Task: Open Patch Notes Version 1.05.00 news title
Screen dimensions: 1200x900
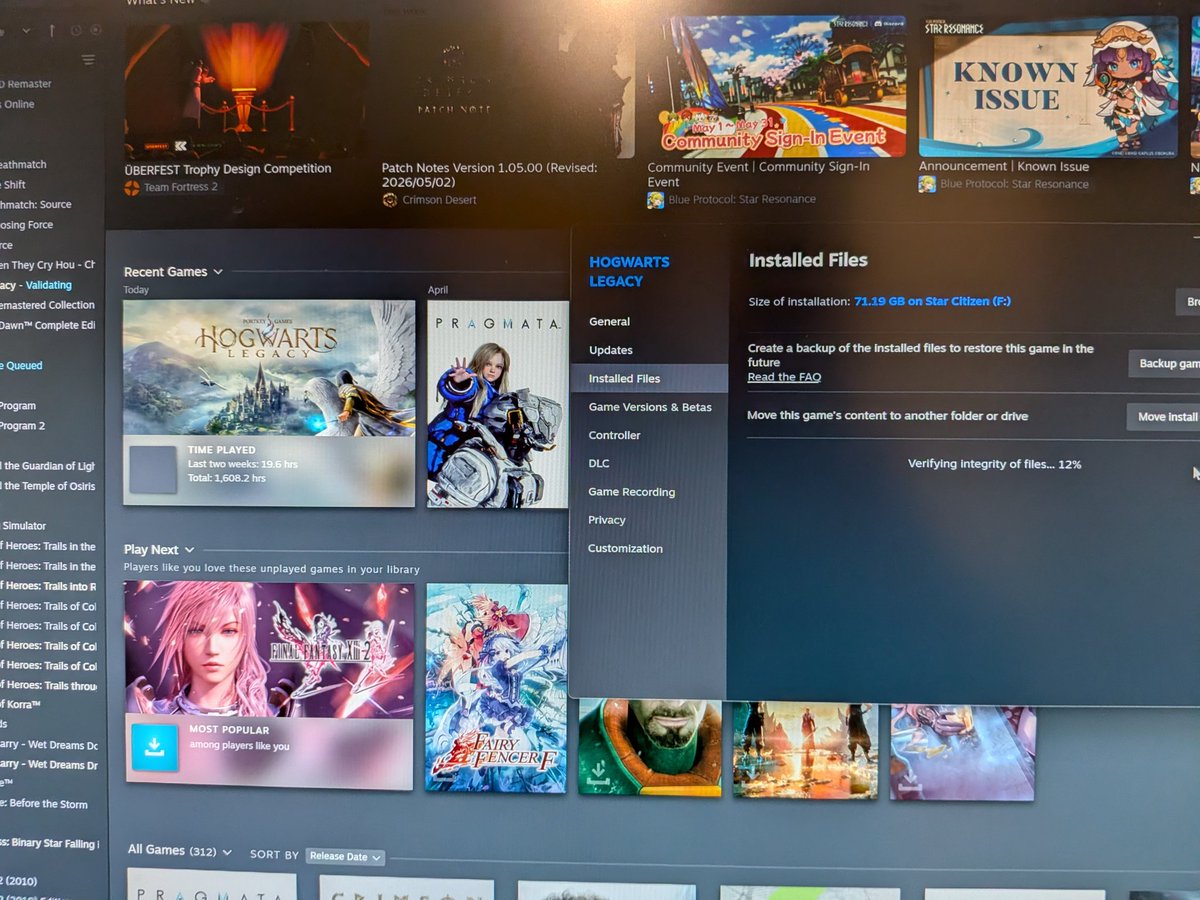Action: tap(489, 175)
